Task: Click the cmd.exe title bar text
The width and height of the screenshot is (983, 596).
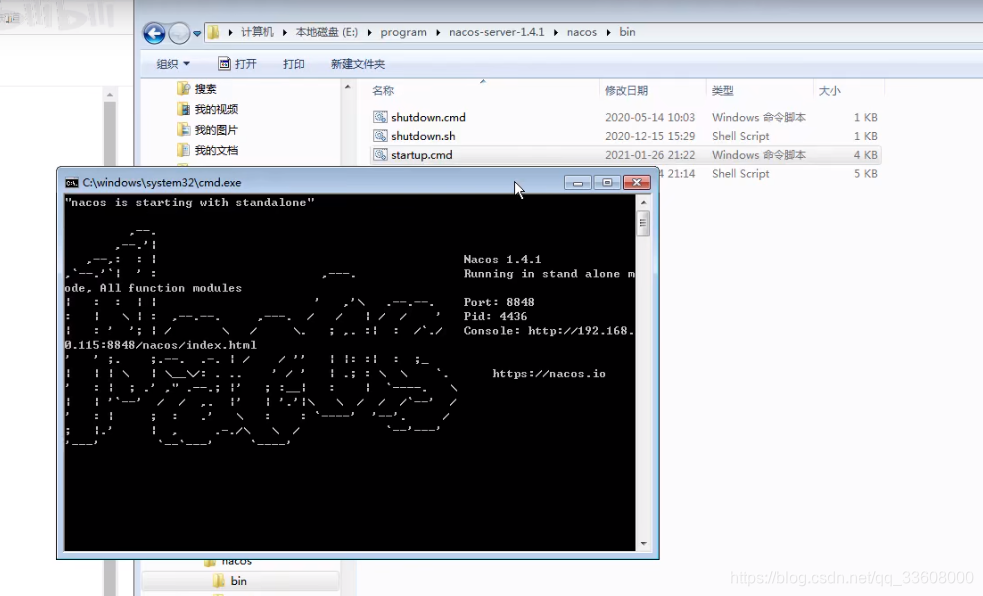Action: tap(162, 183)
